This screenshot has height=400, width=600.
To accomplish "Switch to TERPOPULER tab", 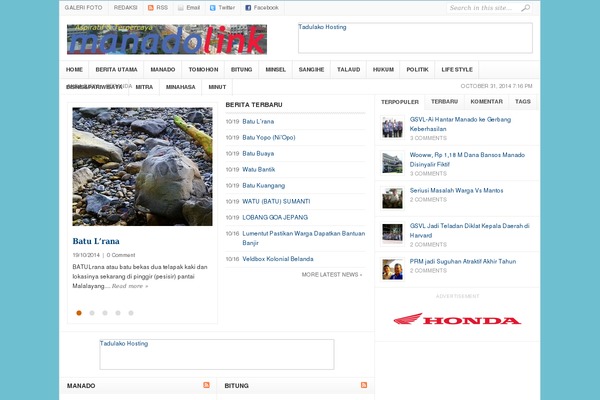I will click(x=400, y=102).
